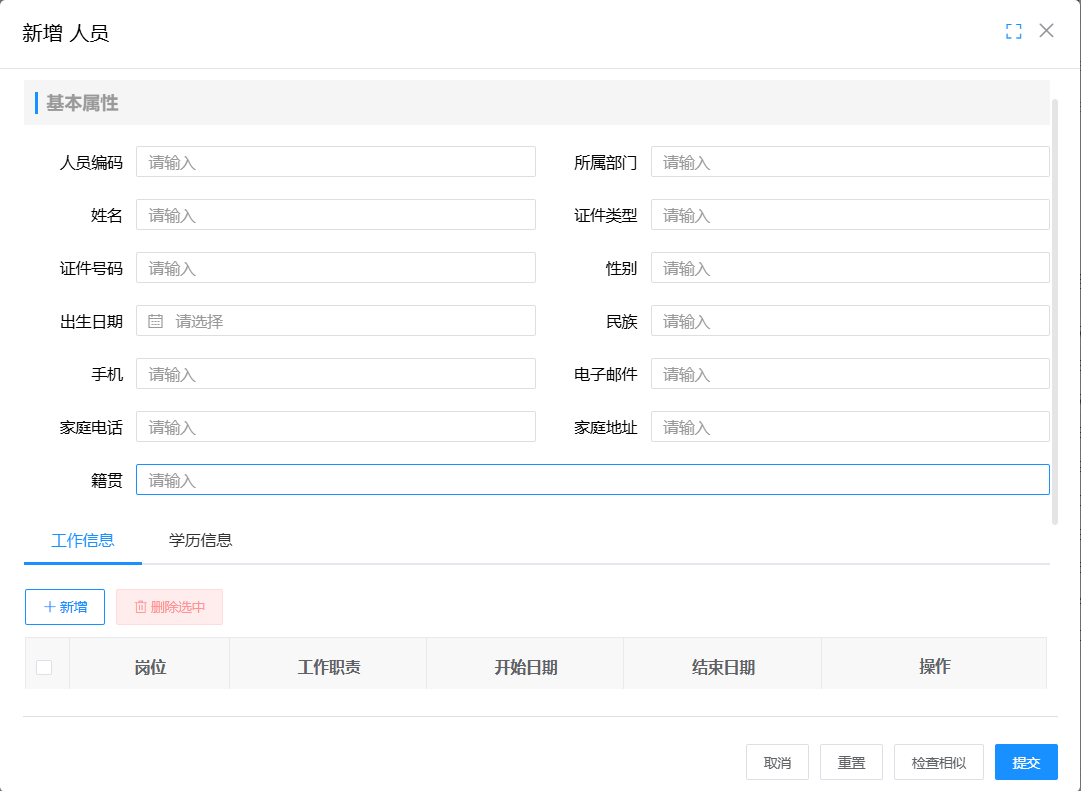
Task: Open the 证件类型 dropdown field
Action: tap(850, 215)
